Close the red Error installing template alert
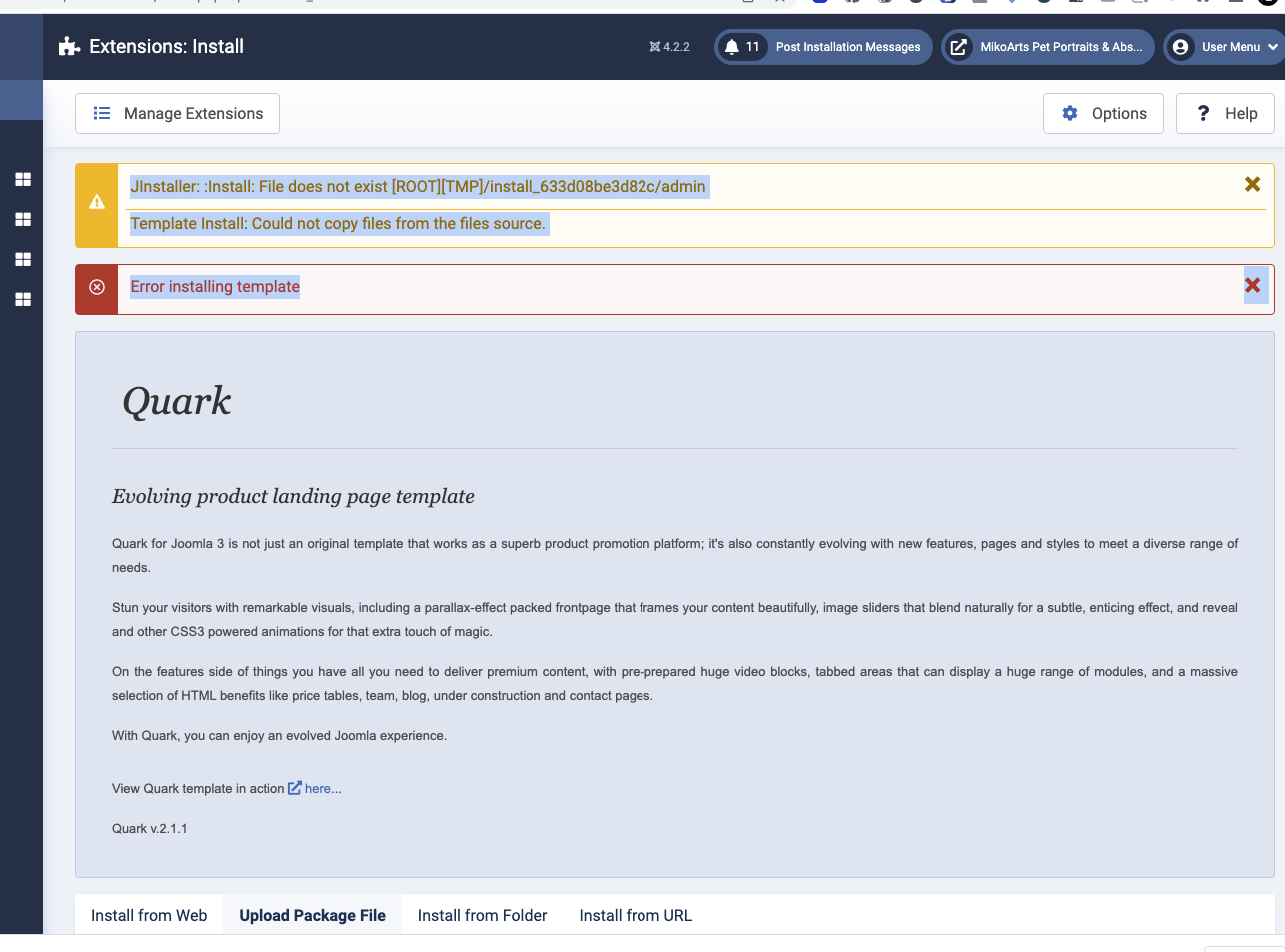The width and height of the screenshot is (1285, 952). [1253, 286]
